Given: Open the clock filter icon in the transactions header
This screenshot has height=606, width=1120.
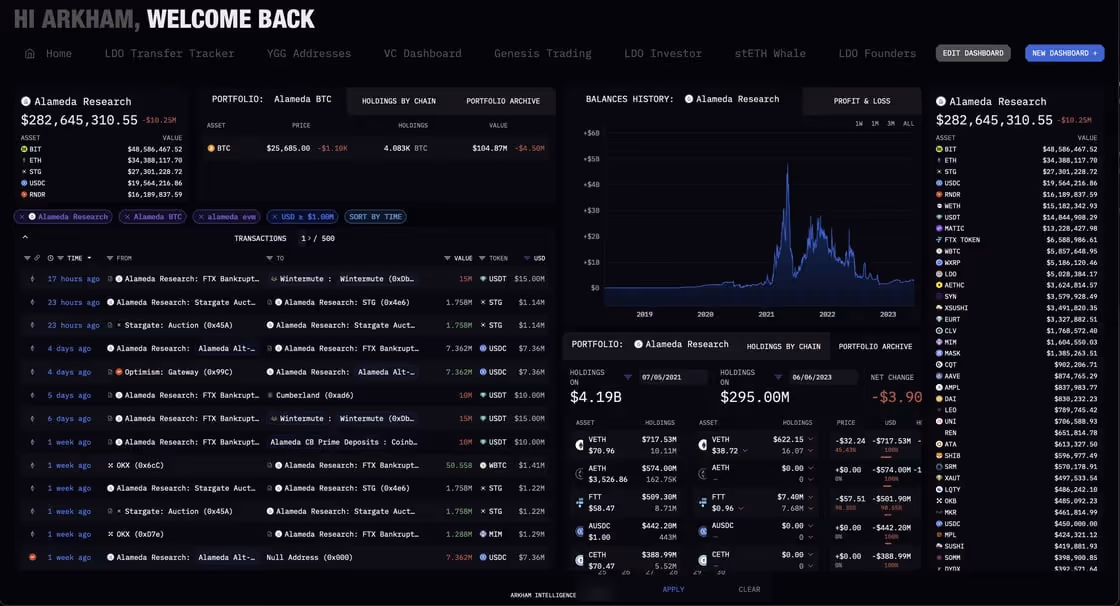Looking at the screenshot, I should (49, 258).
